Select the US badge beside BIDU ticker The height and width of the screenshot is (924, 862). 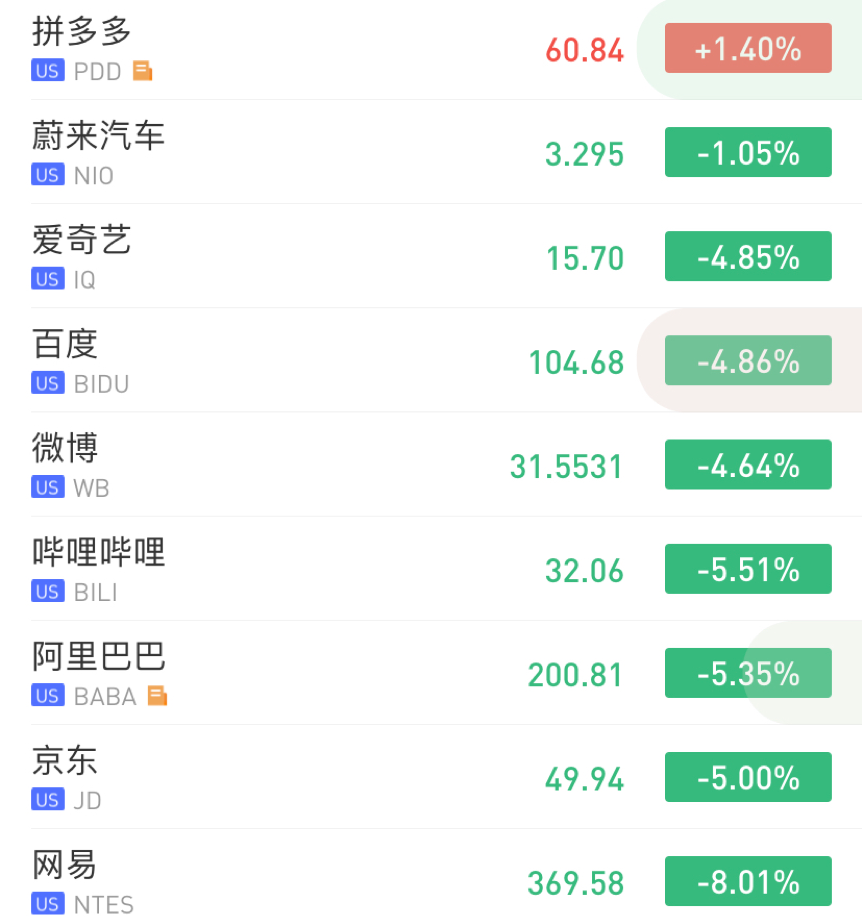tap(48, 383)
